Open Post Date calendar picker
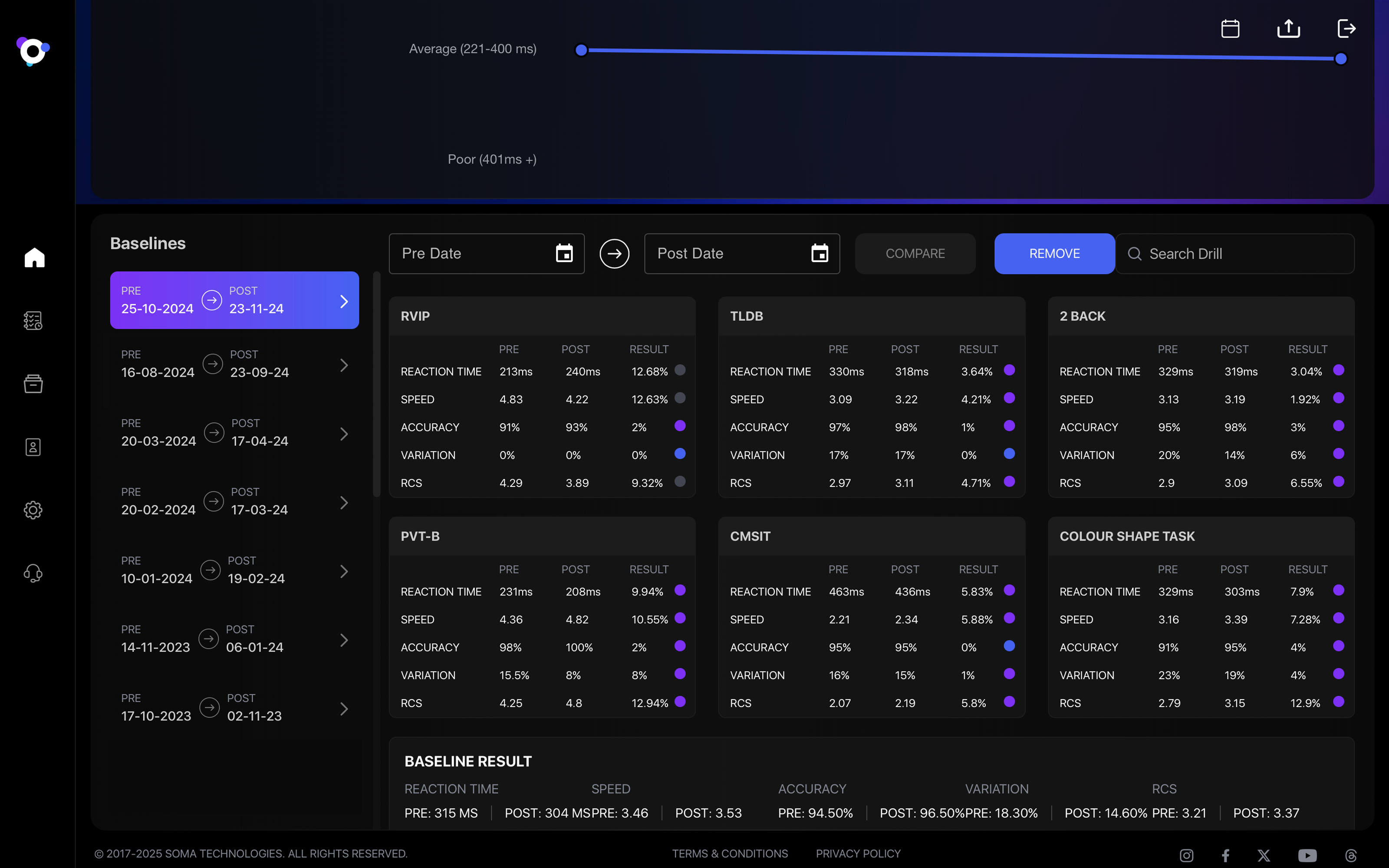 819,253
